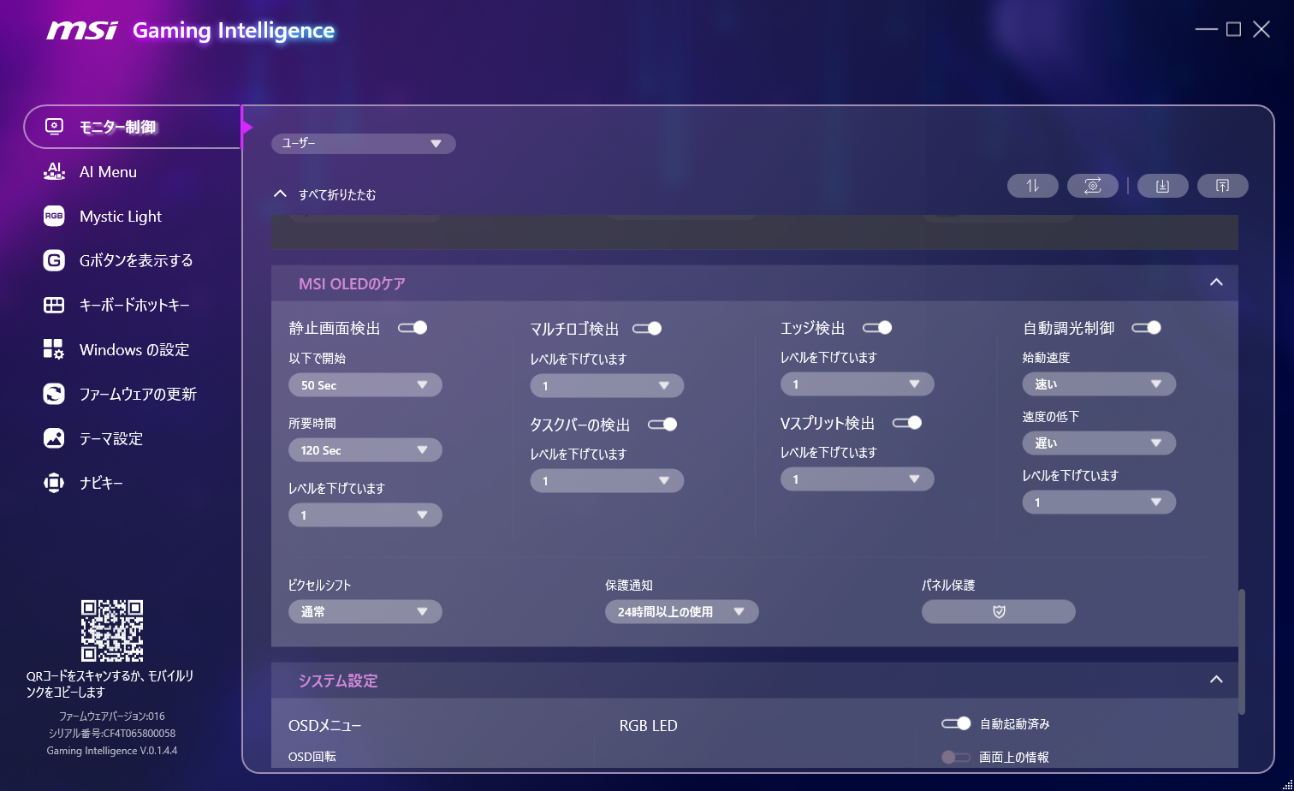Click the QR code mobile link instruction text

point(110,684)
